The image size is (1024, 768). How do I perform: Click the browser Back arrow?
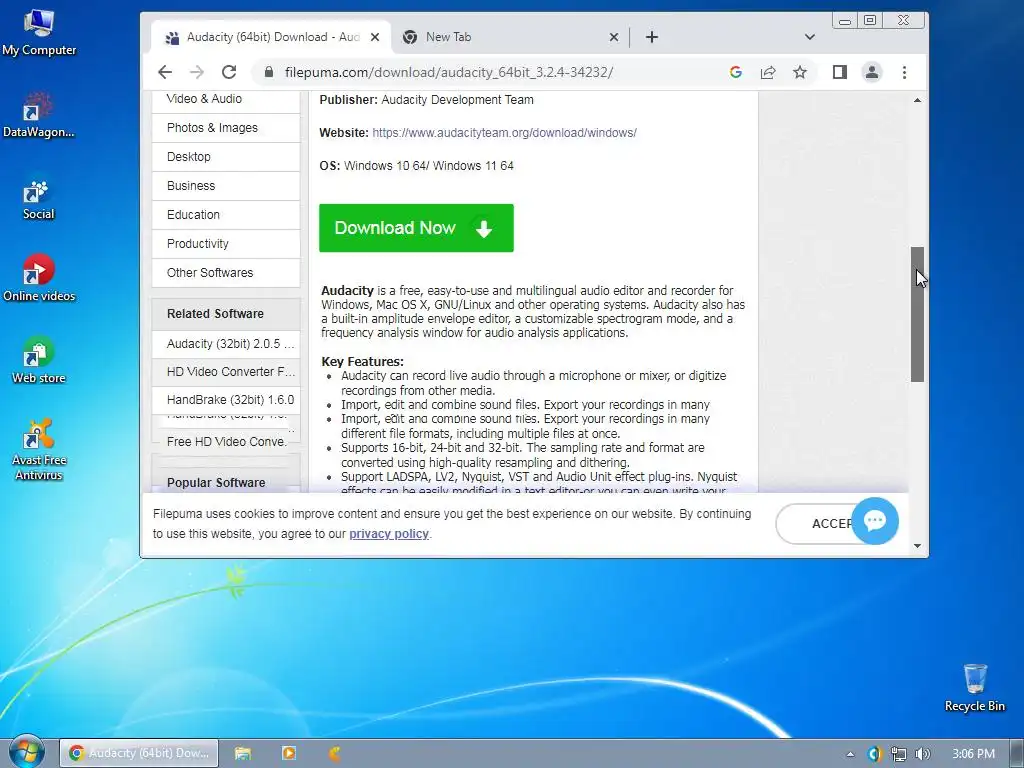[165, 72]
